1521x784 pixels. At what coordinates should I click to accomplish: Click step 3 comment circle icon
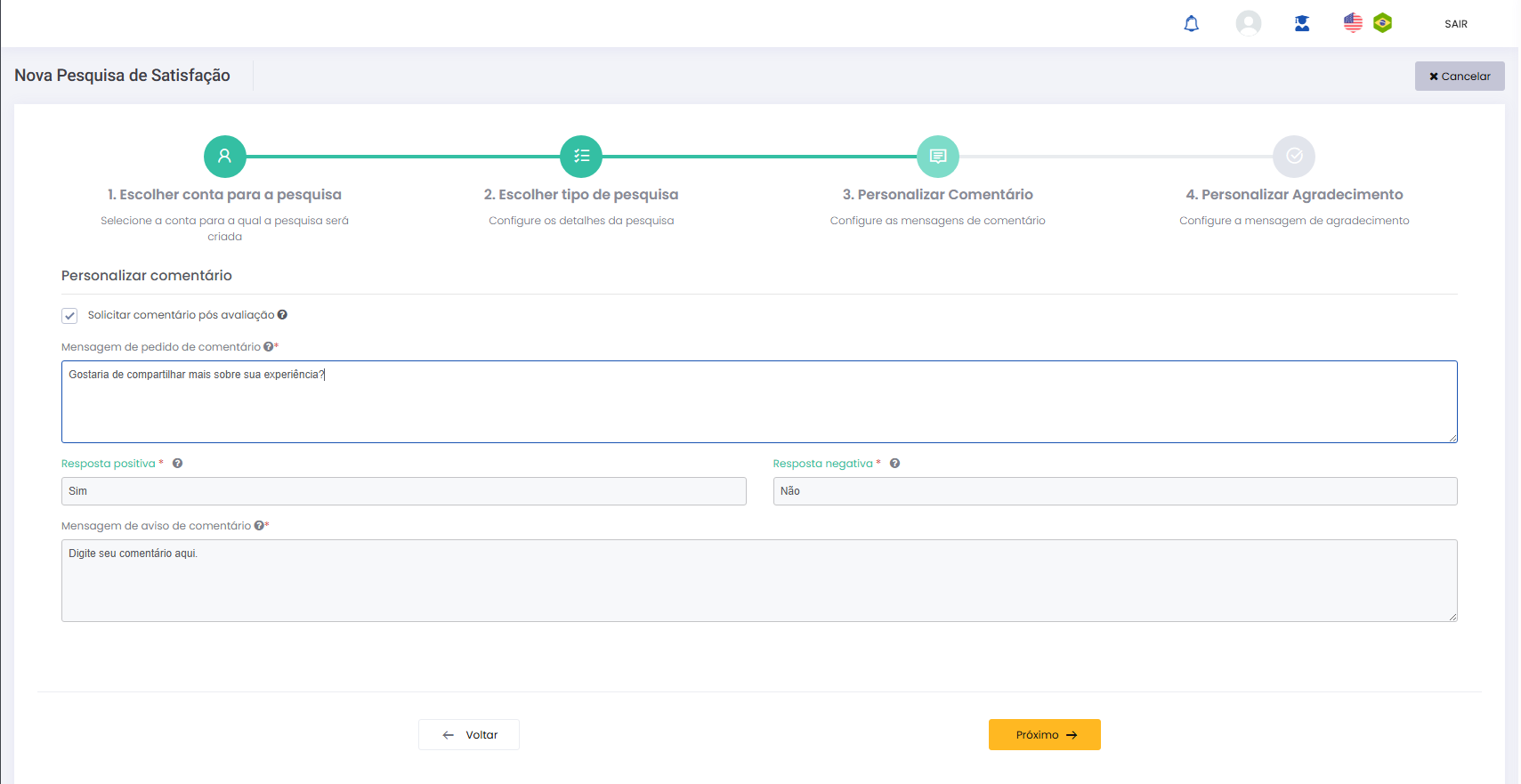(x=937, y=157)
